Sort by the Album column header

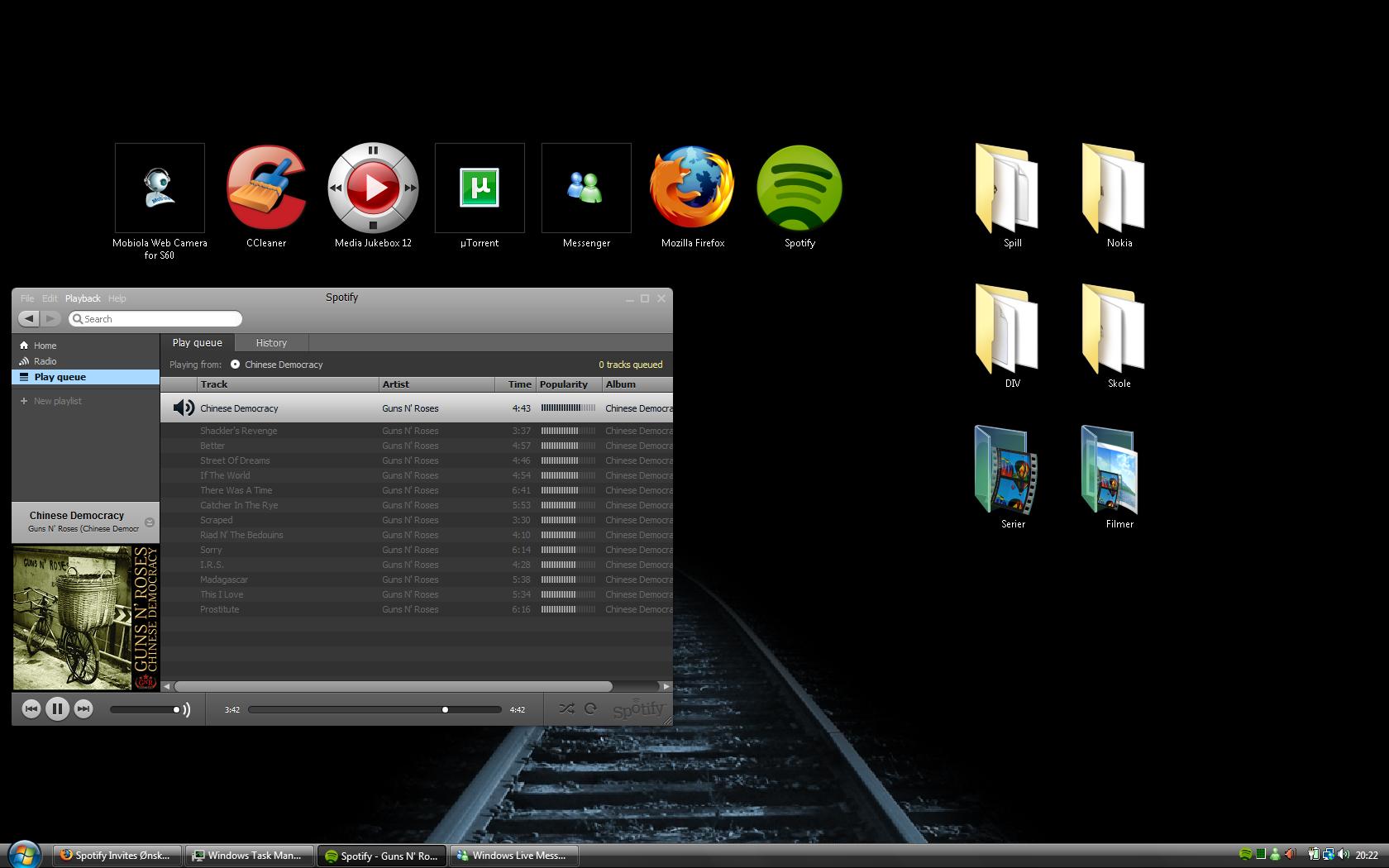click(637, 384)
